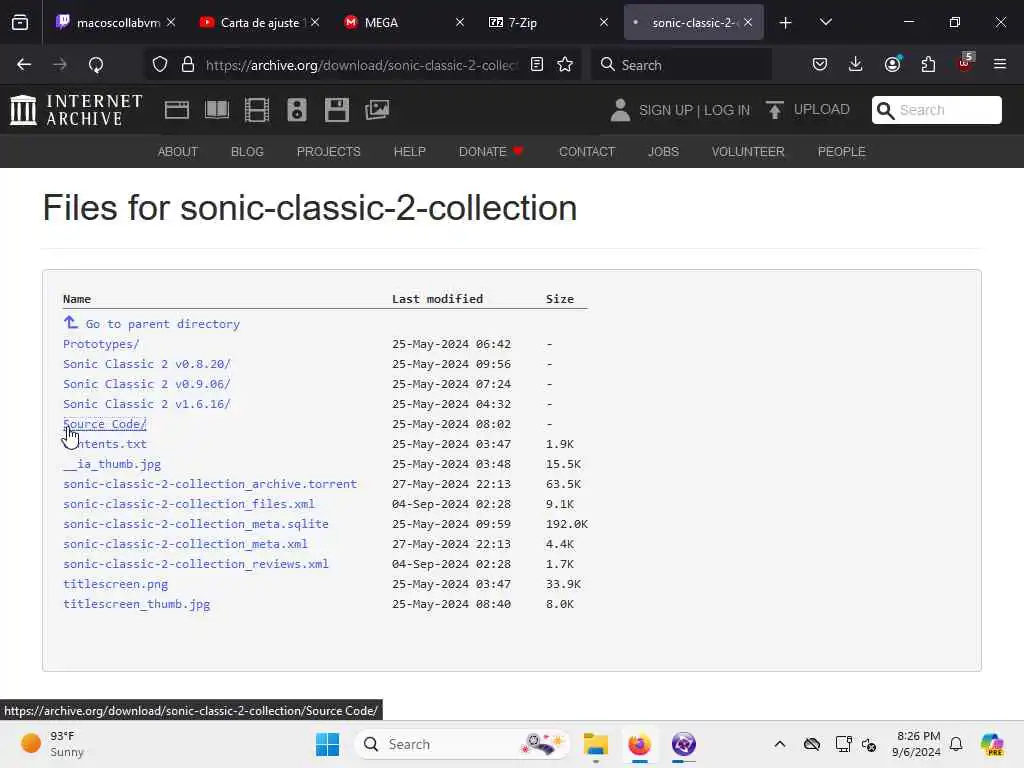Image resolution: width=1024 pixels, height=768 pixels.
Task: Open titlescreen.png
Action: pyautogui.click(x=116, y=584)
